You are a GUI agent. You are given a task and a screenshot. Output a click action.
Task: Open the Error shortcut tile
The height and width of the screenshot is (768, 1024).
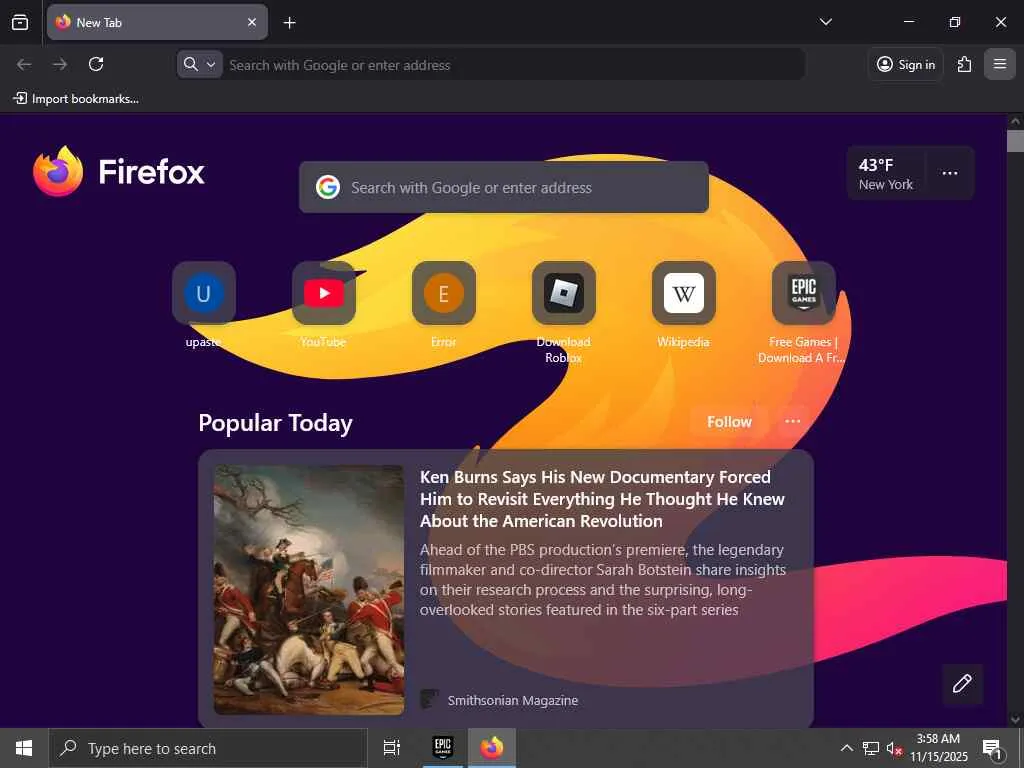click(444, 293)
